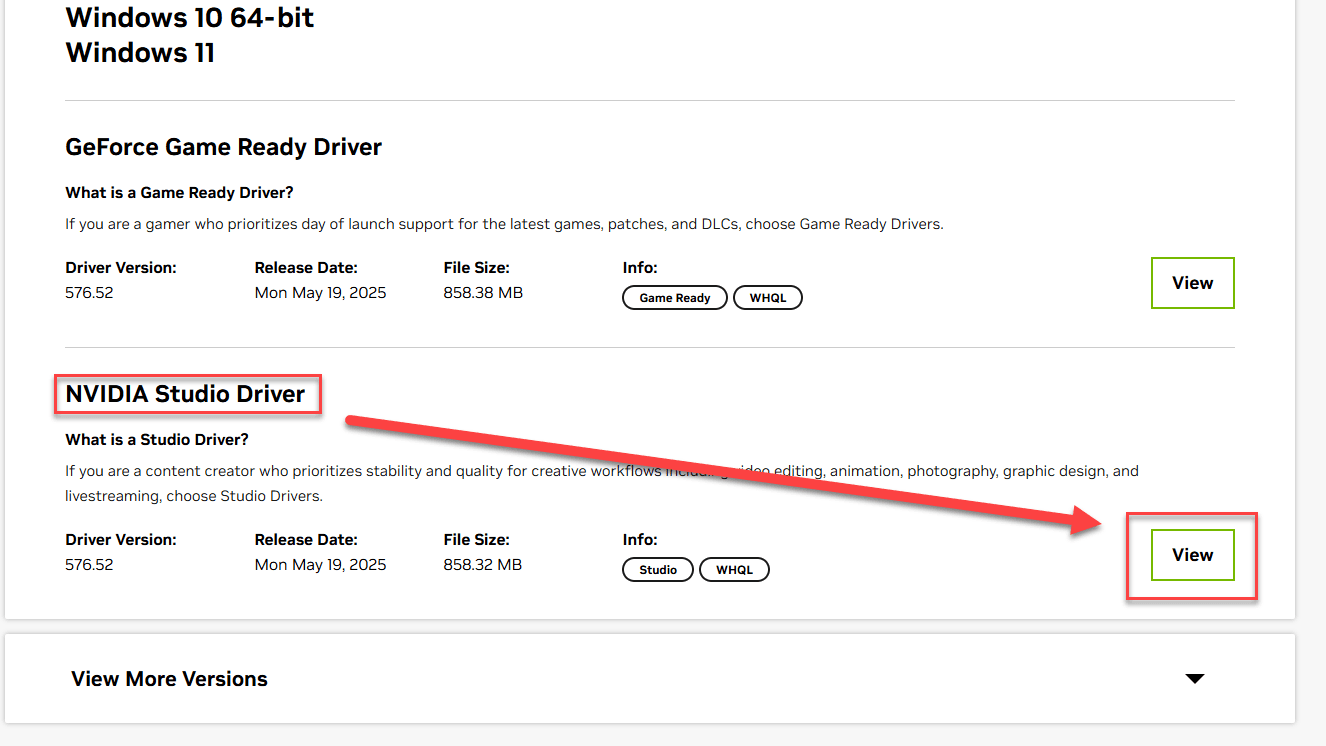Screen dimensions: 1326x746
Task: Select WHQL badge in Studio Driver row
Action: pyautogui.click(x=734, y=570)
